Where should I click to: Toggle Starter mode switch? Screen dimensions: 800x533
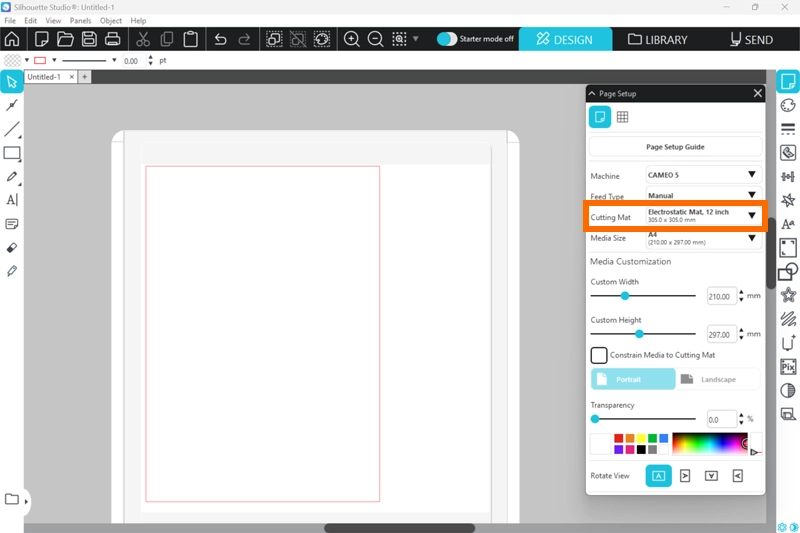[x=447, y=40]
